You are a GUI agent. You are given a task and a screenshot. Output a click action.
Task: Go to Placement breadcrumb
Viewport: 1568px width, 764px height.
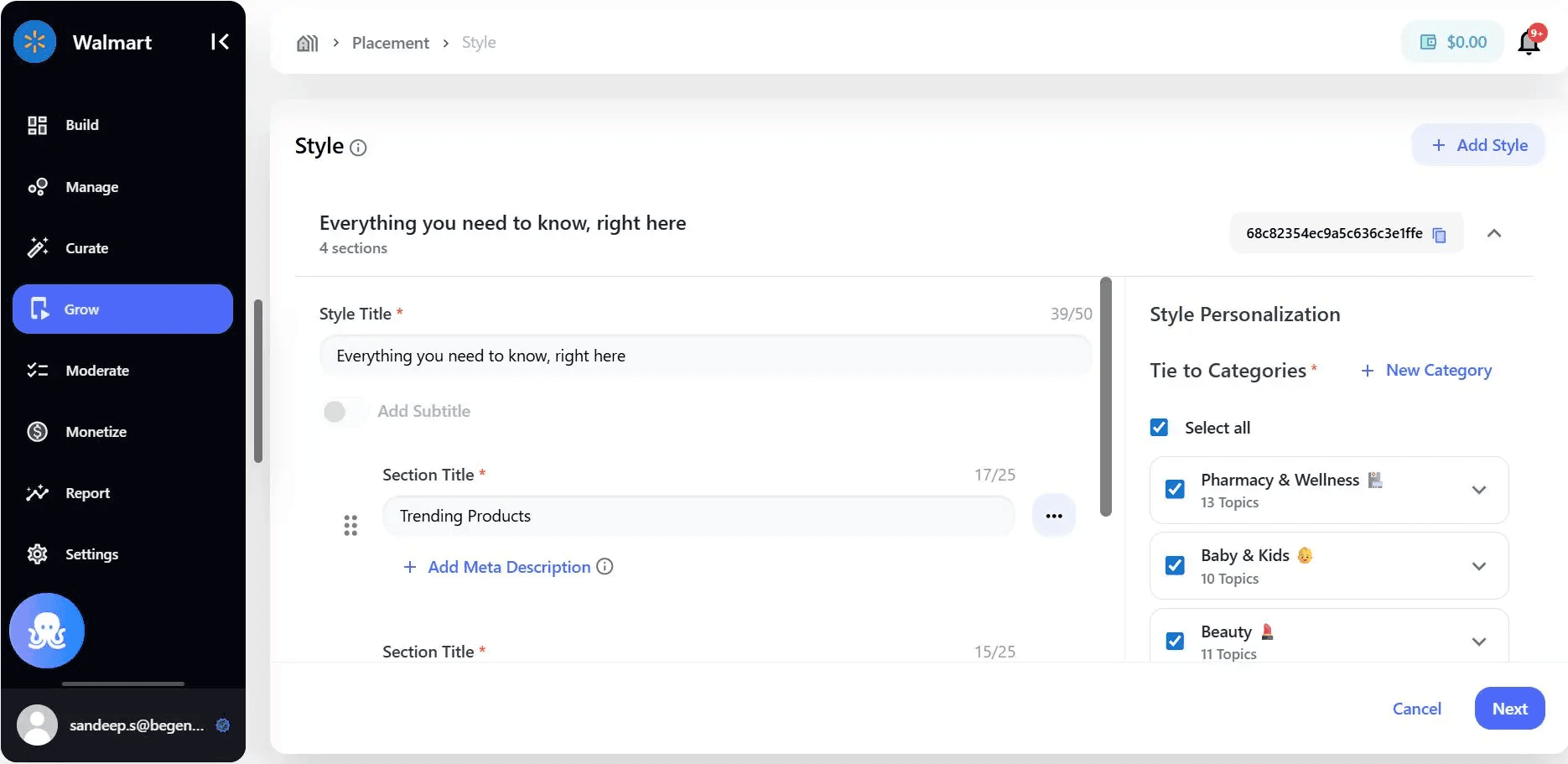[x=391, y=43]
